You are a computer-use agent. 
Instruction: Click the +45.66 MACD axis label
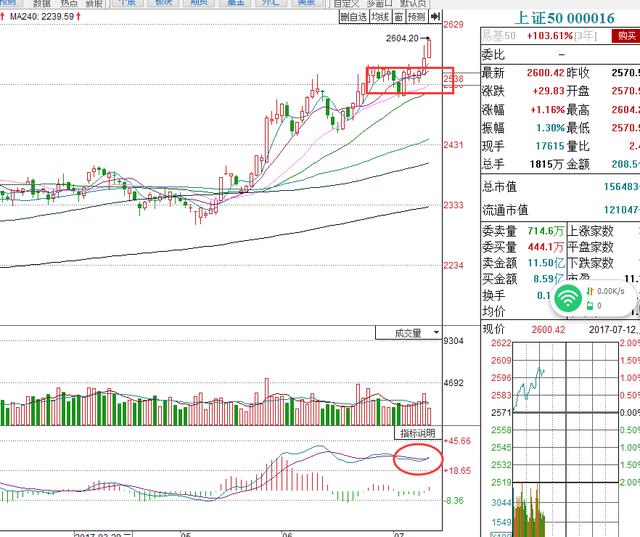456,441
